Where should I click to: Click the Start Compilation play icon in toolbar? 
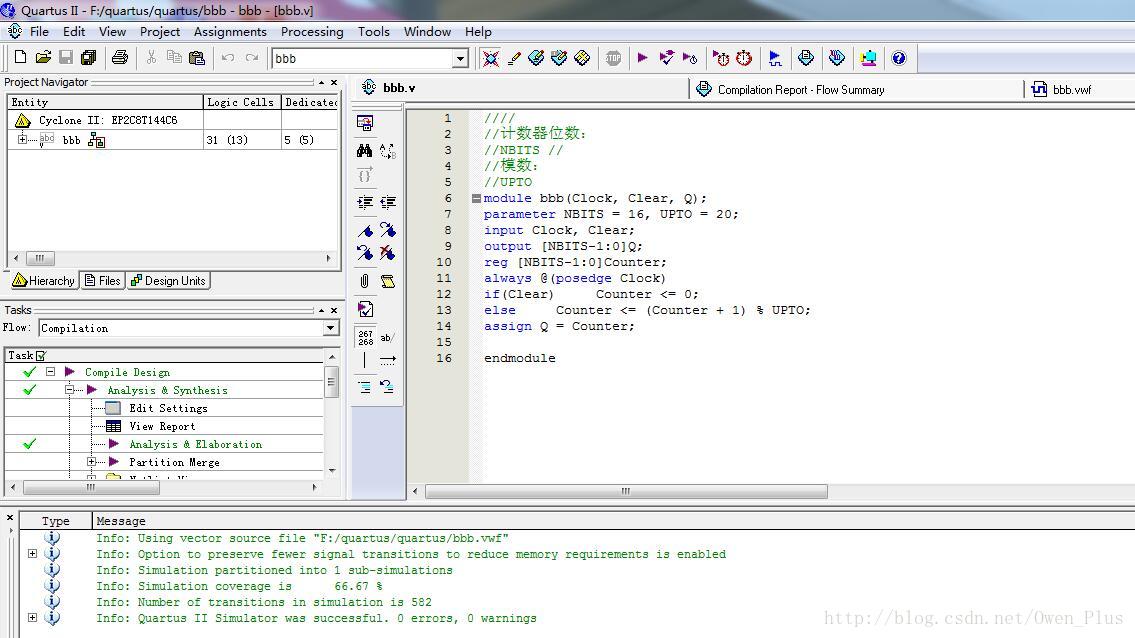643,58
